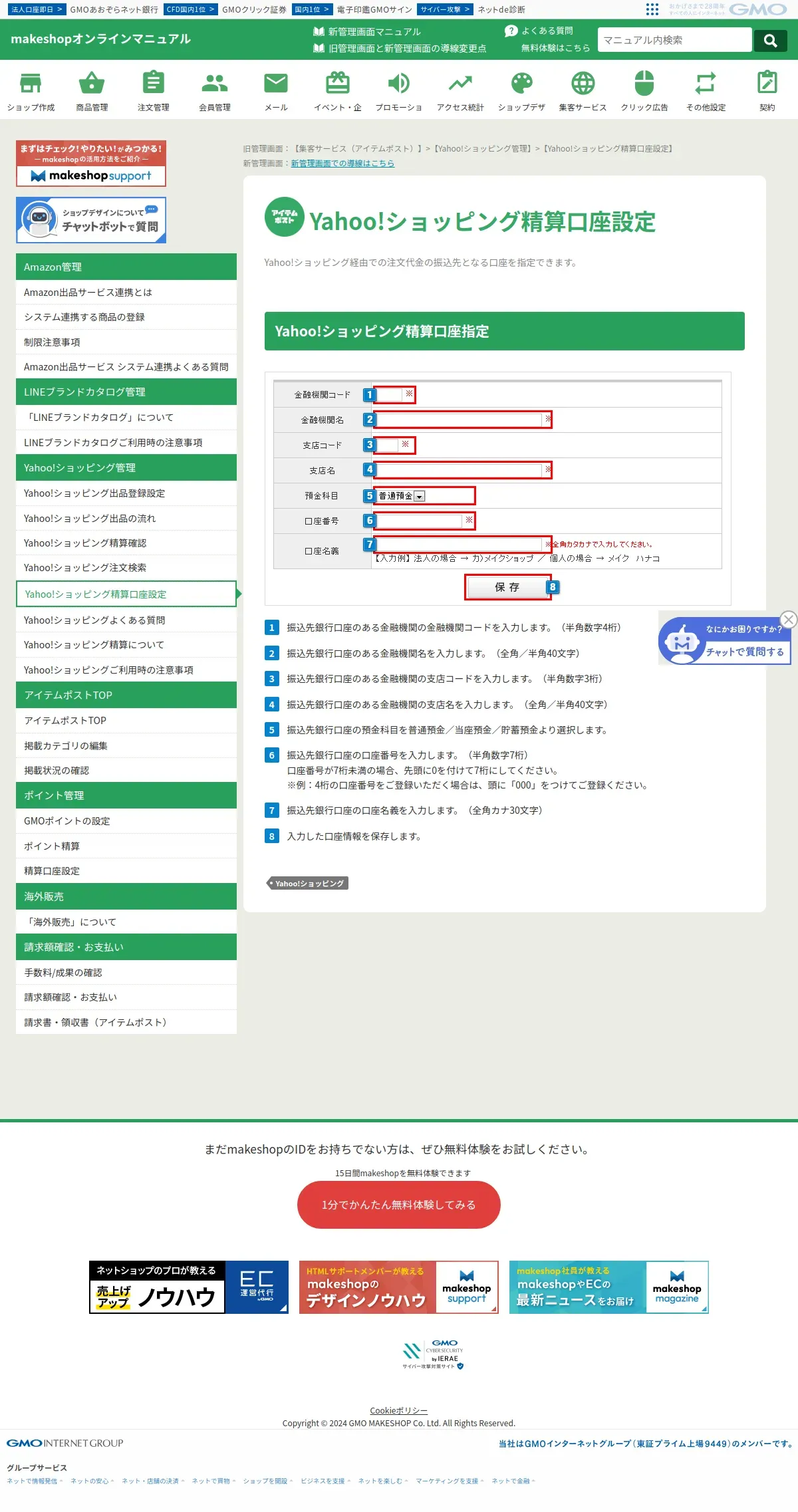
Task: Click 1分でかんたん無料体験してみる button
Action: coord(399,1205)
